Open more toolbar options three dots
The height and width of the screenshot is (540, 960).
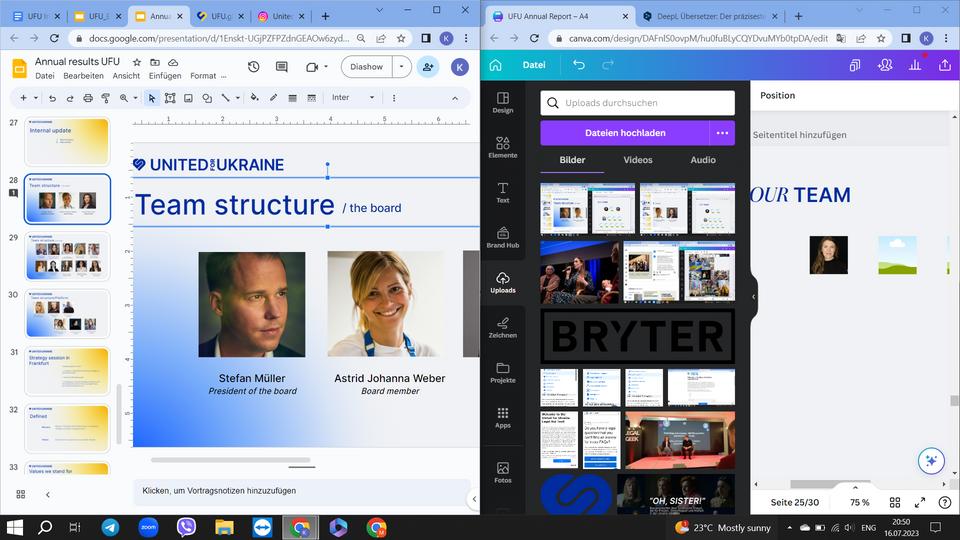394,98
